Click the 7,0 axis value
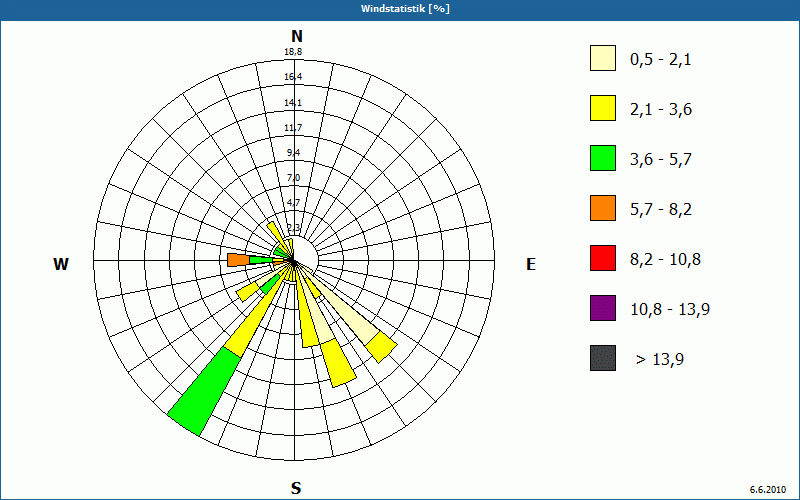The width and height of the screenshot is (800, 500). coord(293,178)
